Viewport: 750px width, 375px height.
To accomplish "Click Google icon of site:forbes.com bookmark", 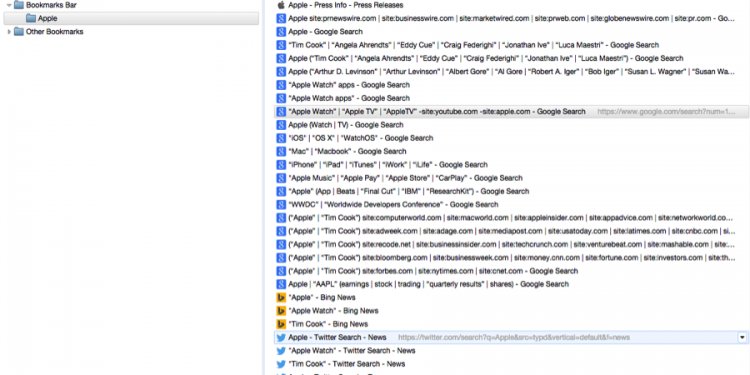I will pyautogui.click(x=281, y=271).
